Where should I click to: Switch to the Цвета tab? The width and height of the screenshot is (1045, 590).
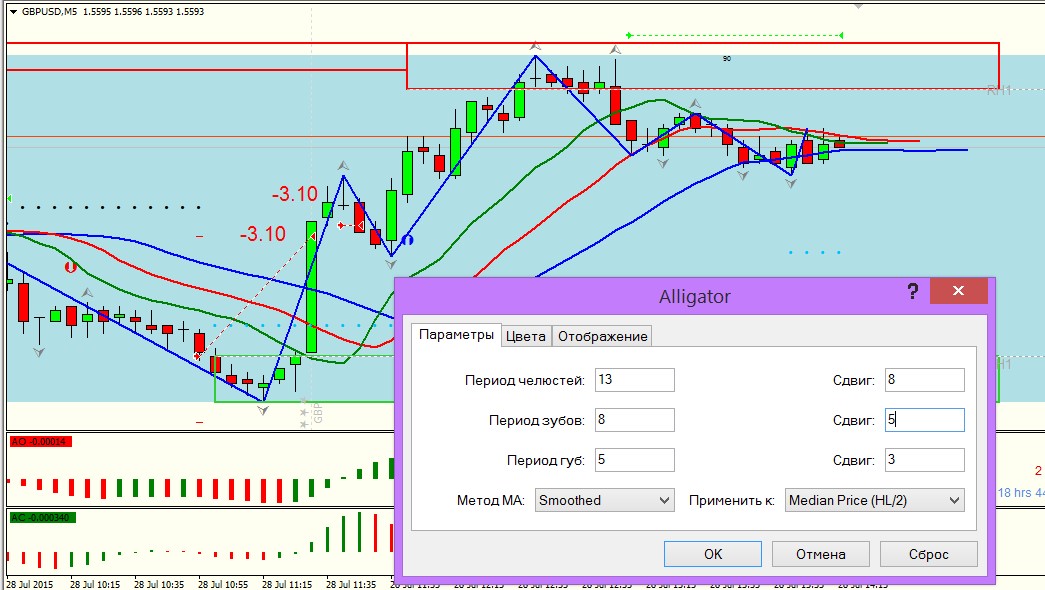(x=525, y=337)
